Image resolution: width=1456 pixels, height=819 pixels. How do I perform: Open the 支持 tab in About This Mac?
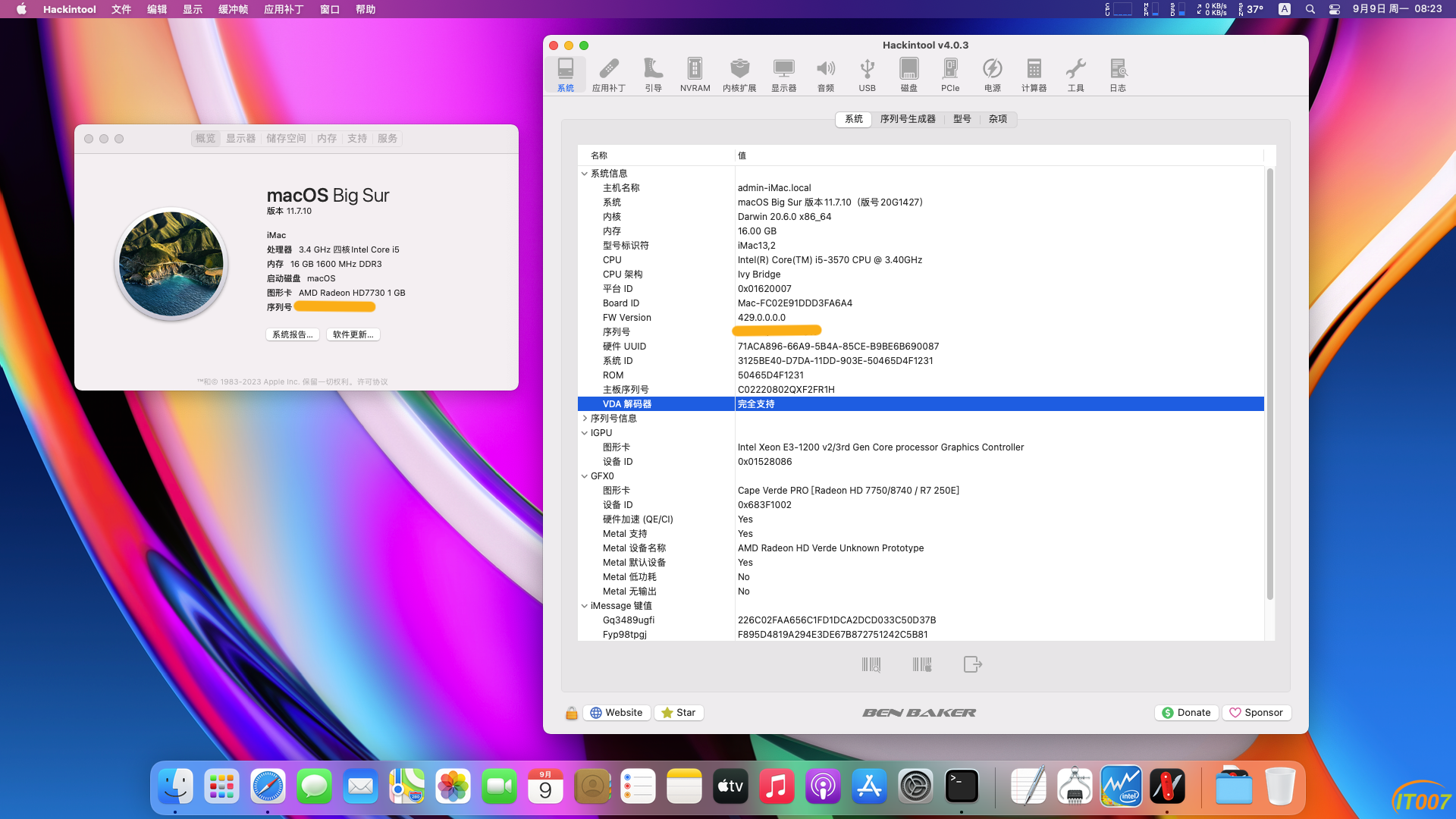pos(357,139)
